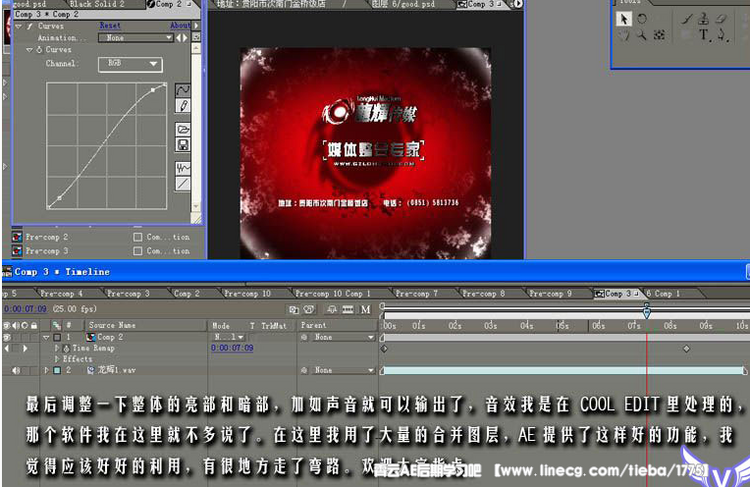The height and width of the screenshot is (487, 750).
Task: Click layer 2 cyan label color box
Action: click(x=57, y=370)
